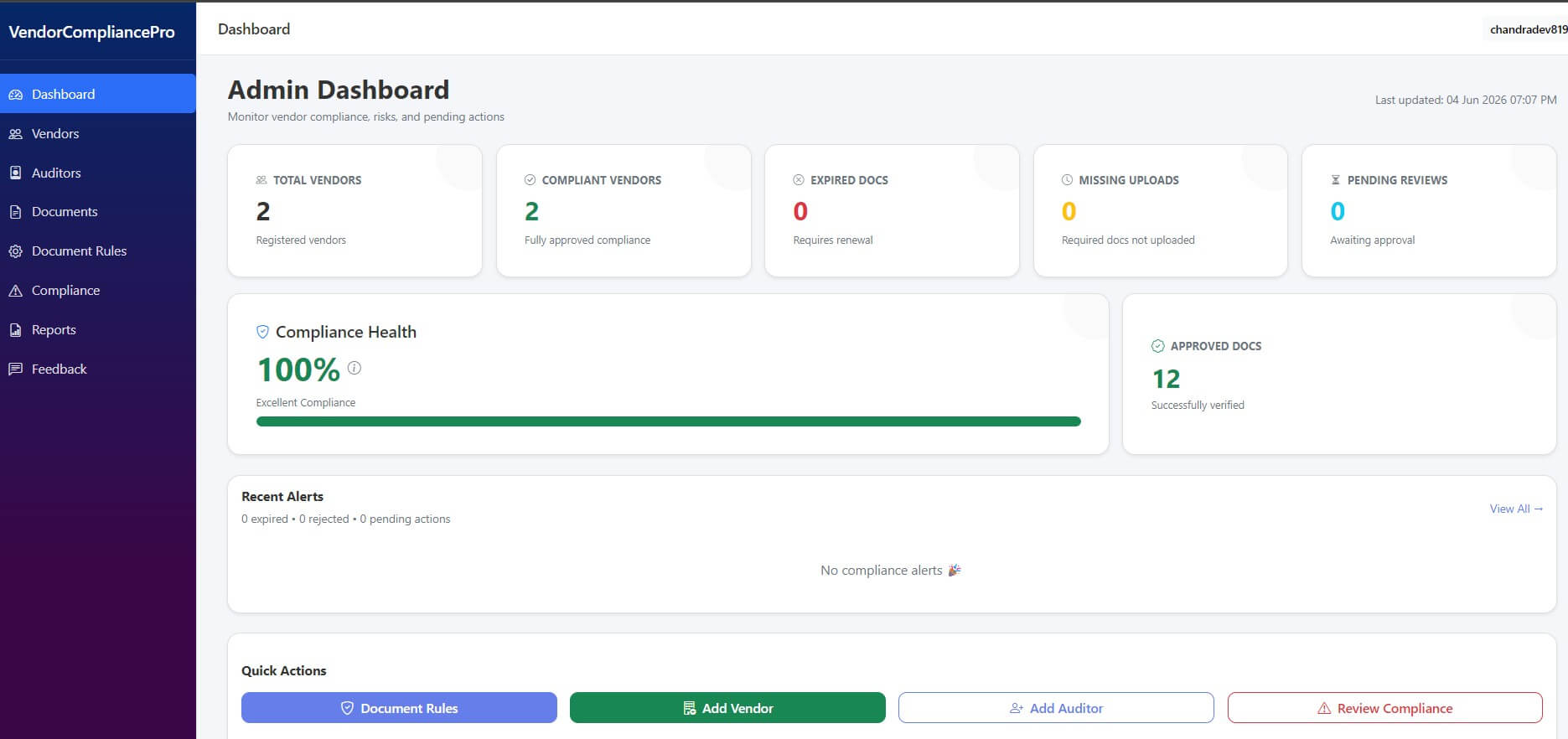Open the Total Vendors card
This screenshot has width=1568, height=739.
(354, 210)
